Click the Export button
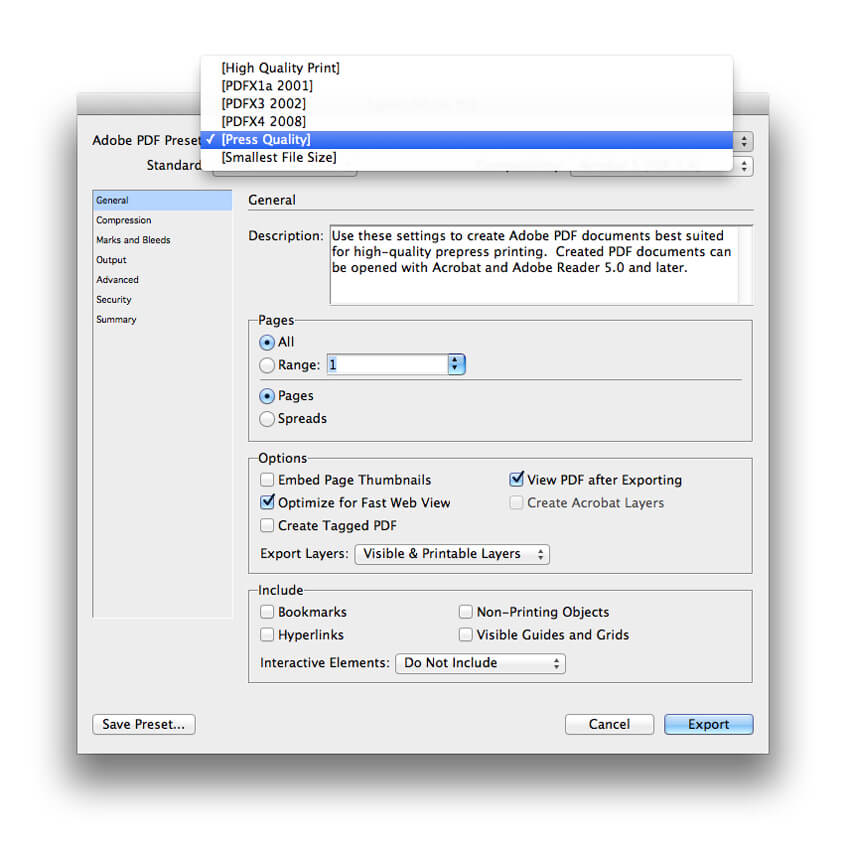 pos(709,724)
